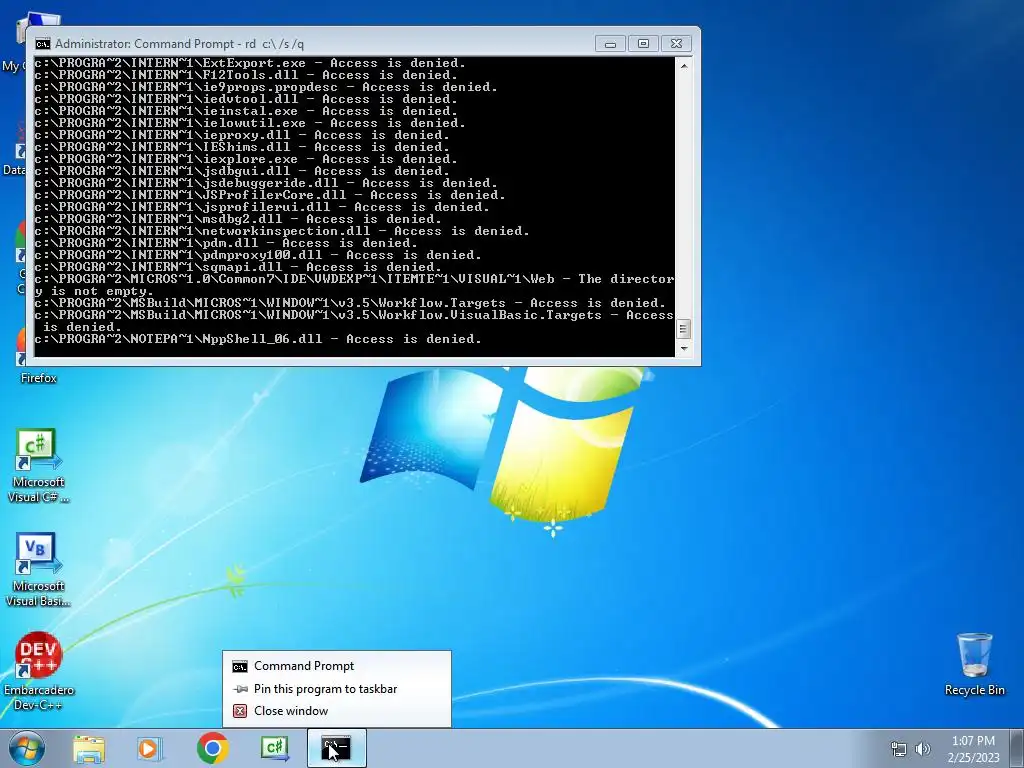1024x768 pixels.
Task: Click the ielowutil.exe output line
Action: (x=250, y=123)
